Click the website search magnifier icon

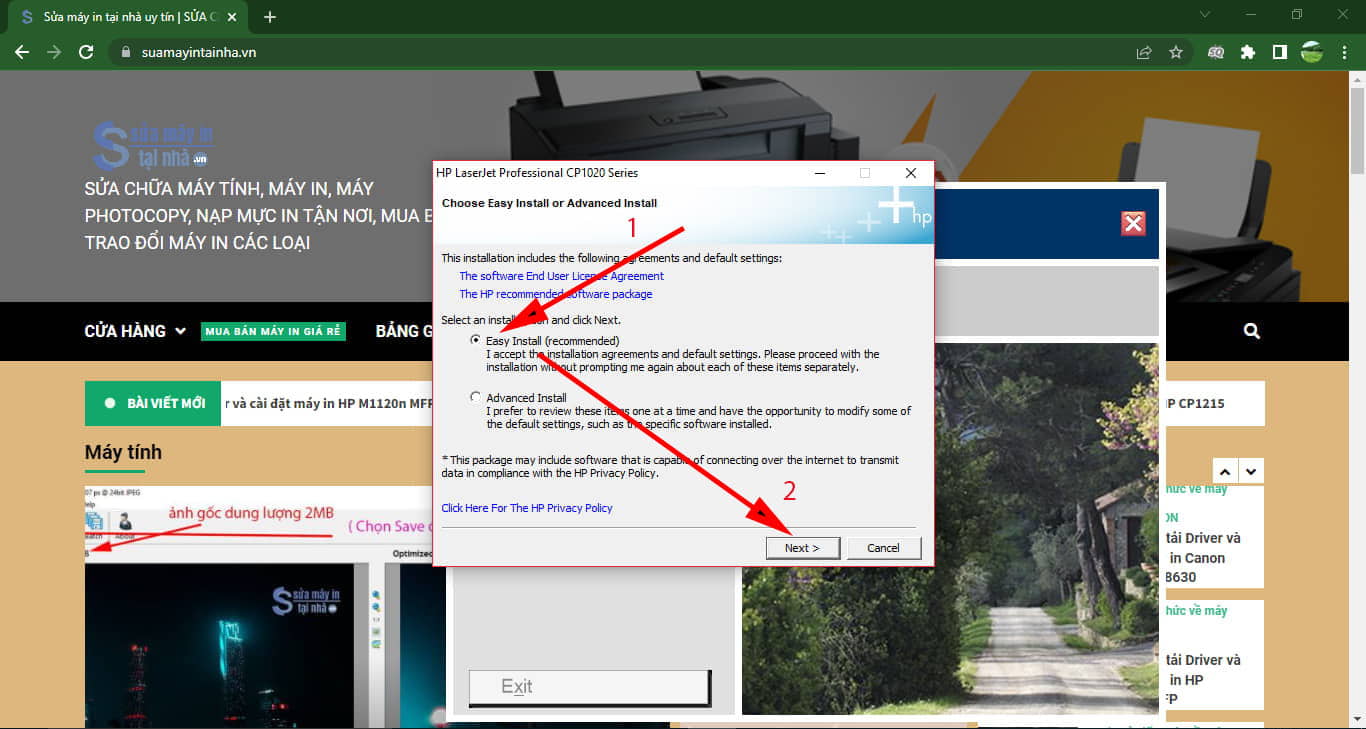(1252, 331)
